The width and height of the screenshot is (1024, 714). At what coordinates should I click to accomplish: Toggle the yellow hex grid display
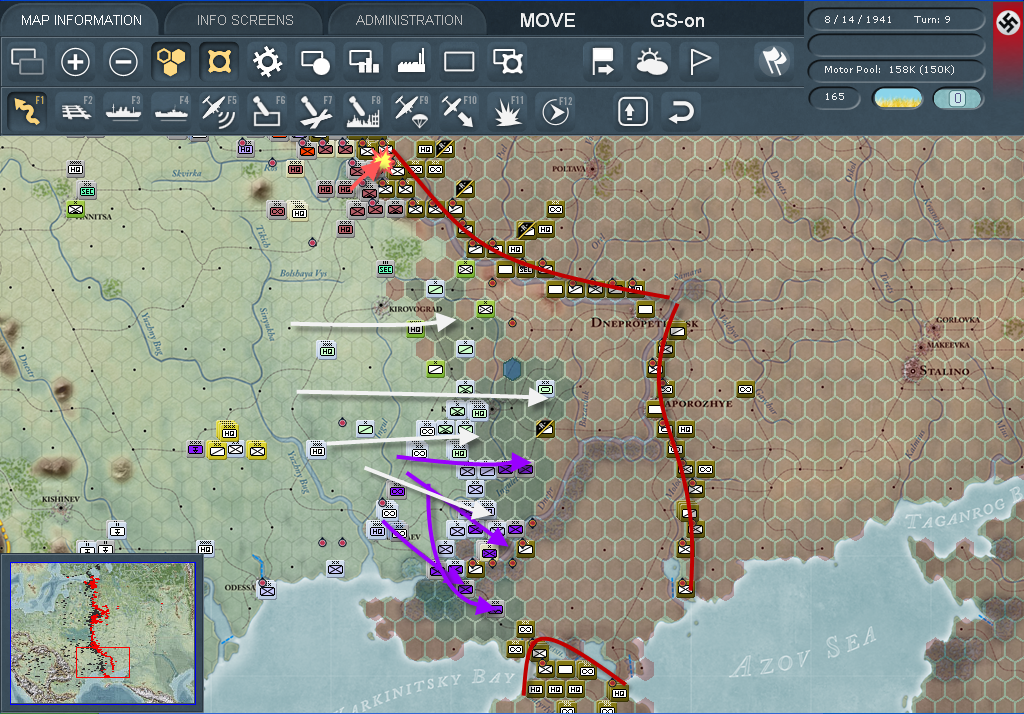click(171, 62)
